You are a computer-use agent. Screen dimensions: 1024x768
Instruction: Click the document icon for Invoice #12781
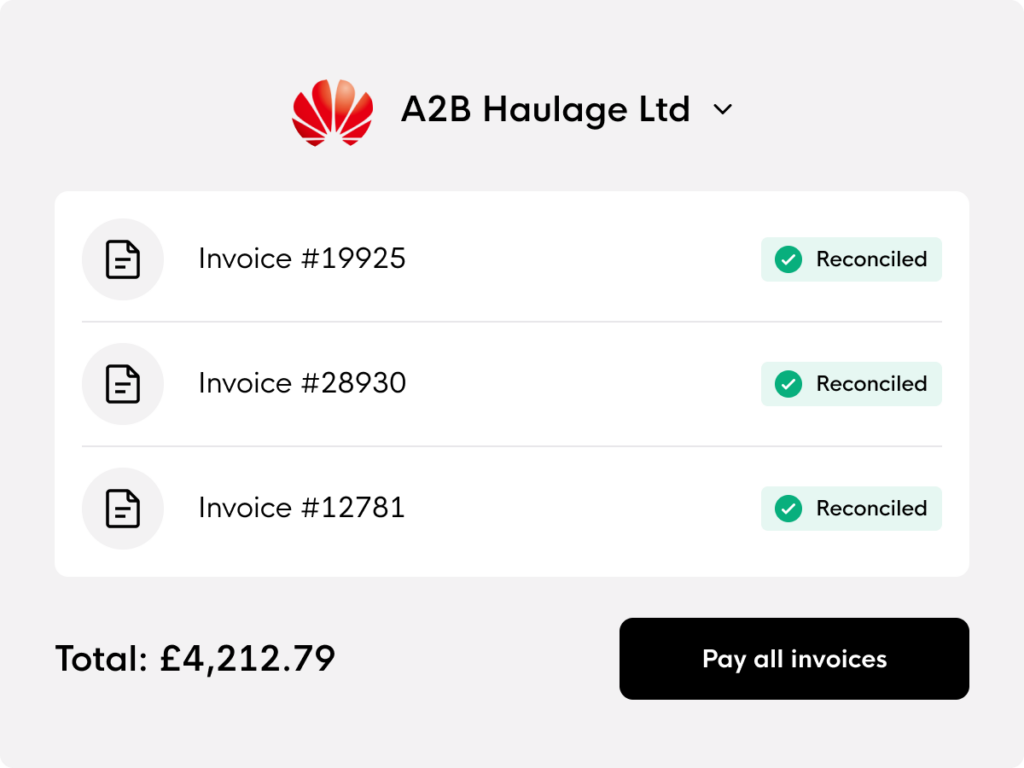click(x=123, y=509)
